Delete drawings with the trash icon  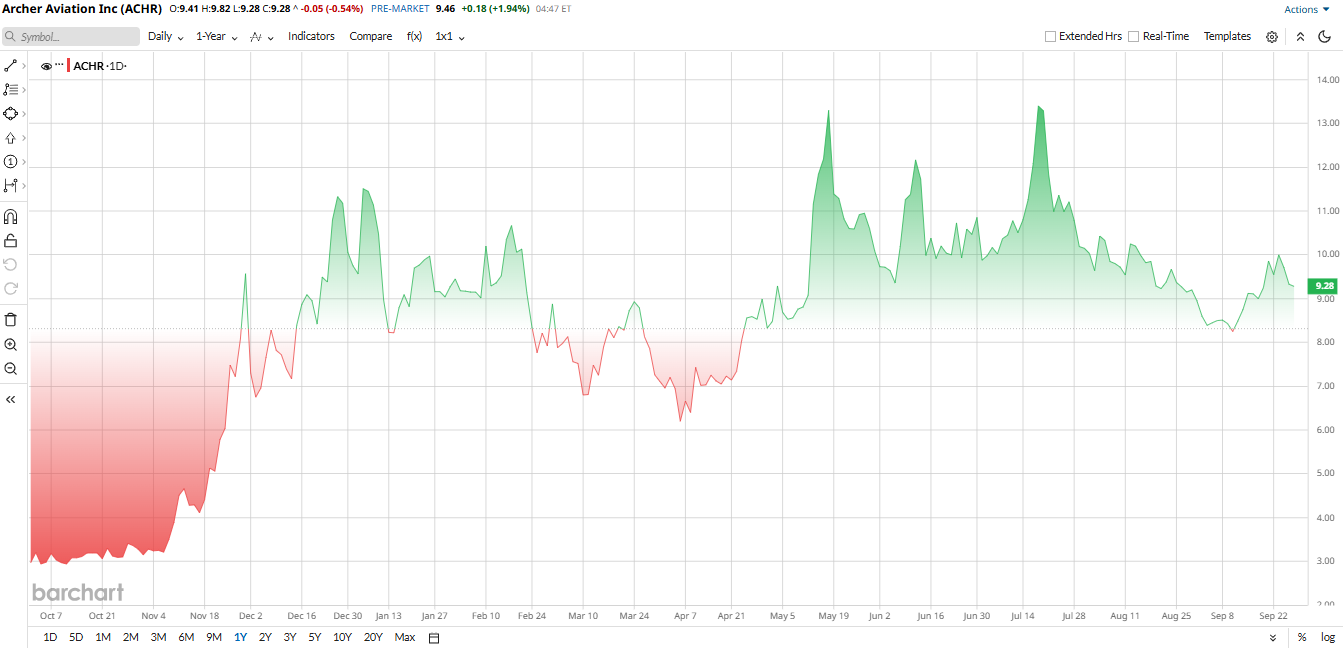pos(11,320)
